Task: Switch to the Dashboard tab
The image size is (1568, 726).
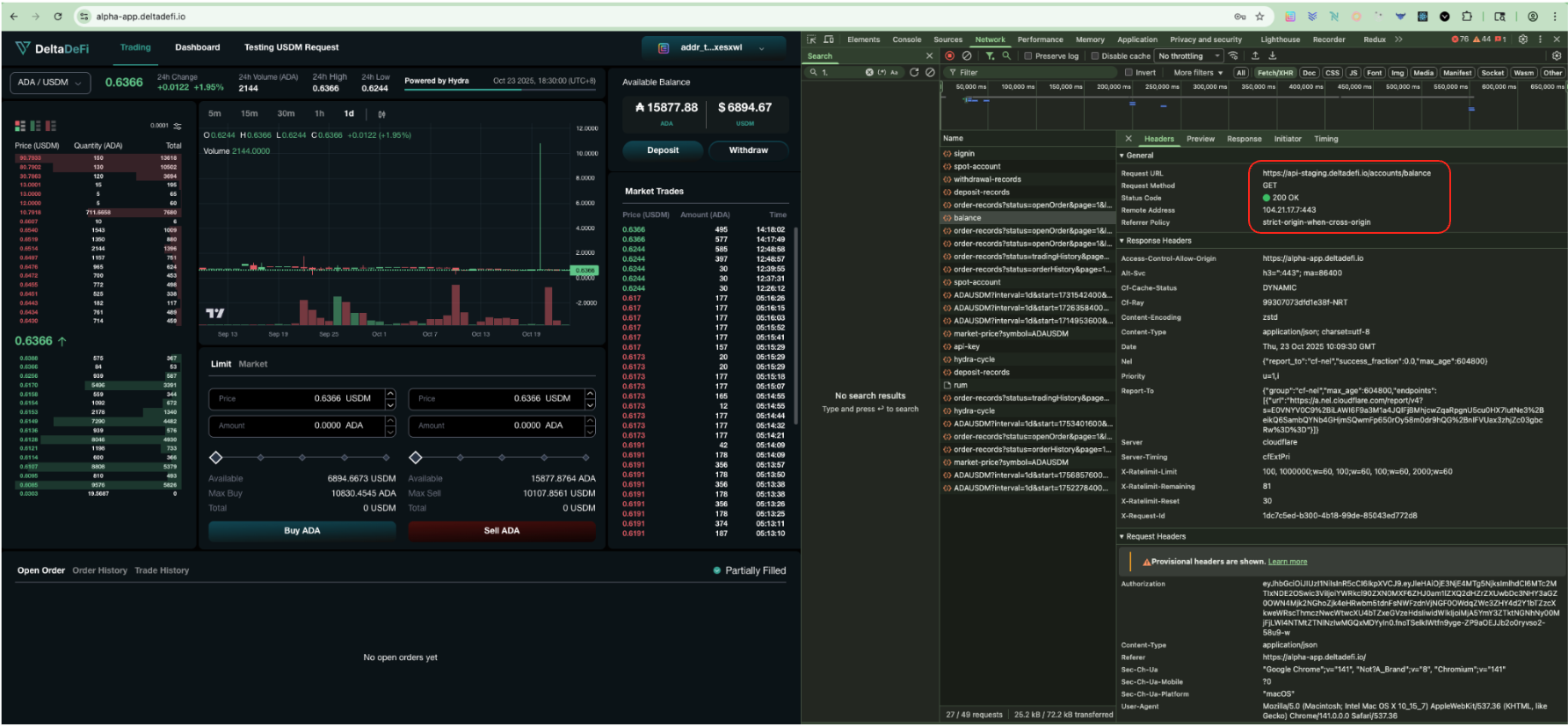Action: point(197,47)
